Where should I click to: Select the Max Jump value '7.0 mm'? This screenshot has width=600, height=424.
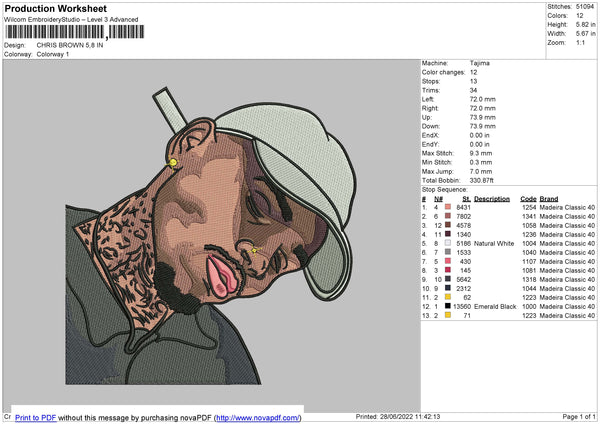coord(481,171)
